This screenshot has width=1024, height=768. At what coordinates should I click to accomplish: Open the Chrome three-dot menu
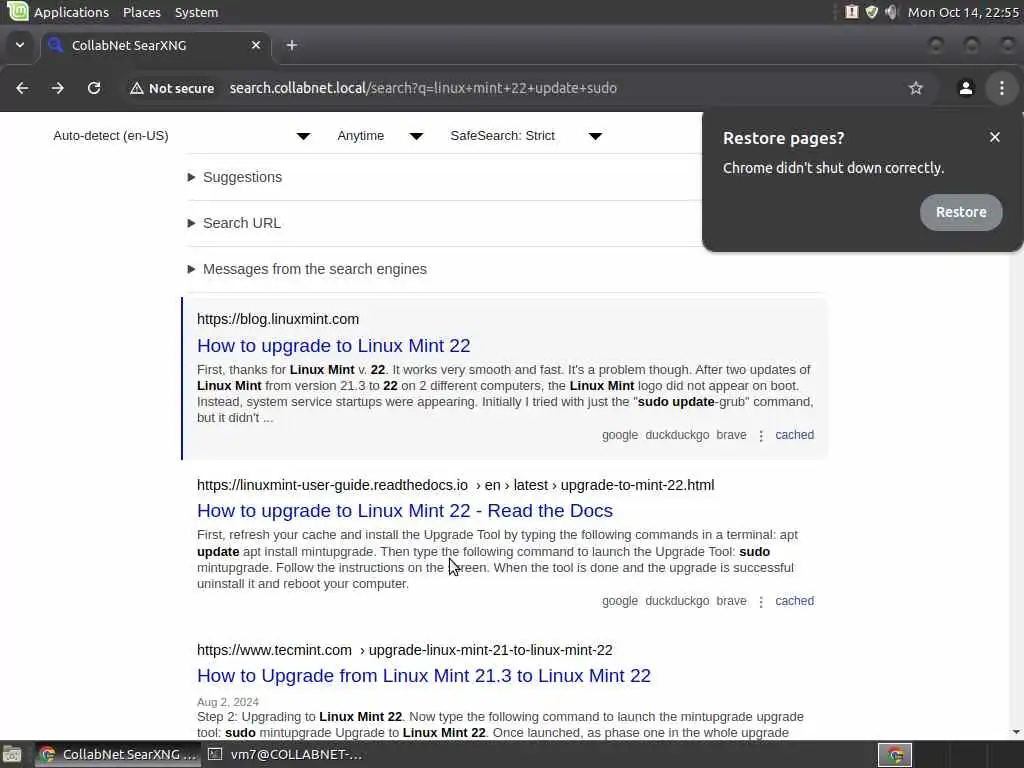coord(1002,88)
